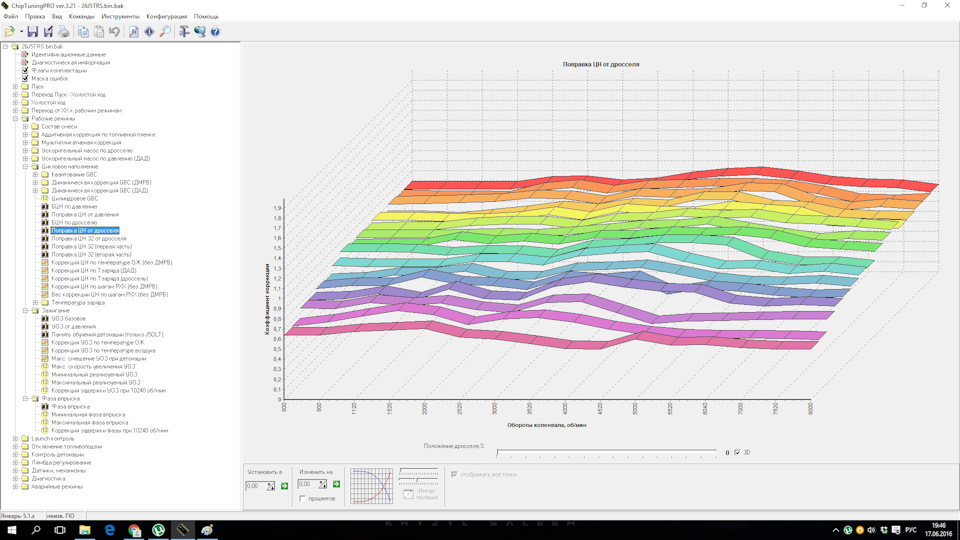Click the blue question mark Help icon
This screenshot has height=540, width=960.
[215, 32]
